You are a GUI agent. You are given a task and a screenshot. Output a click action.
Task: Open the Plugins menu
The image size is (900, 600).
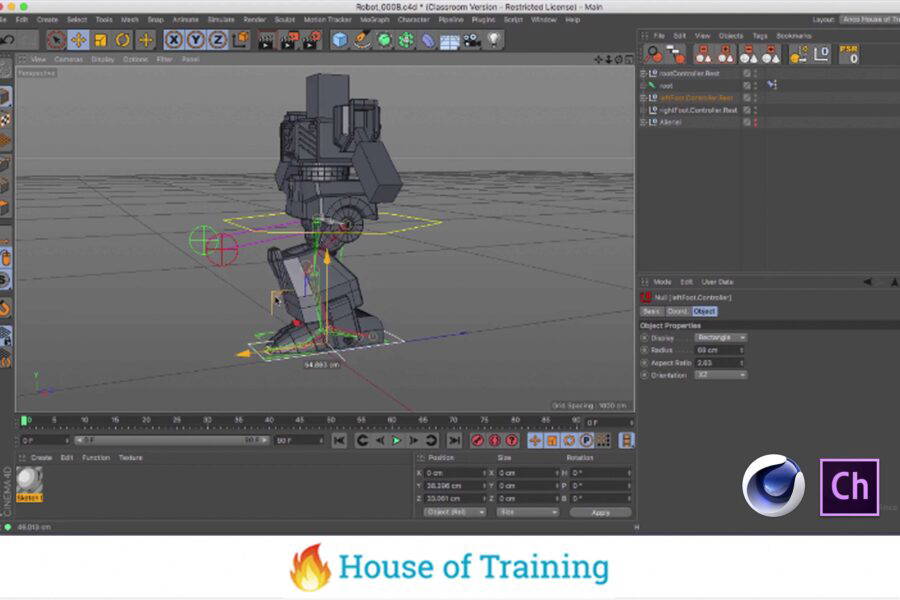(483, 20)
